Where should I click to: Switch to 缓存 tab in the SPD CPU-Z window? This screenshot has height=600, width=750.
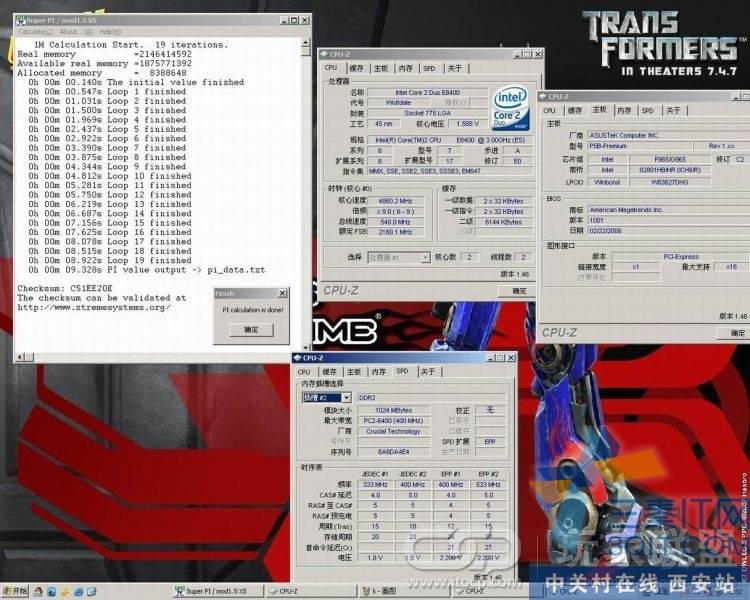point(330,372)
